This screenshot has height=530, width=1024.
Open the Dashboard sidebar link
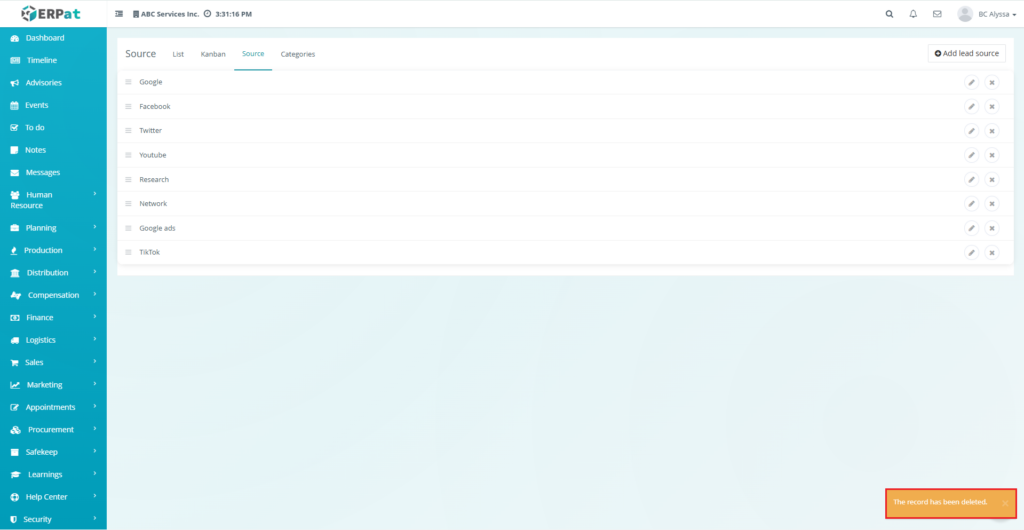pos(45,38)
